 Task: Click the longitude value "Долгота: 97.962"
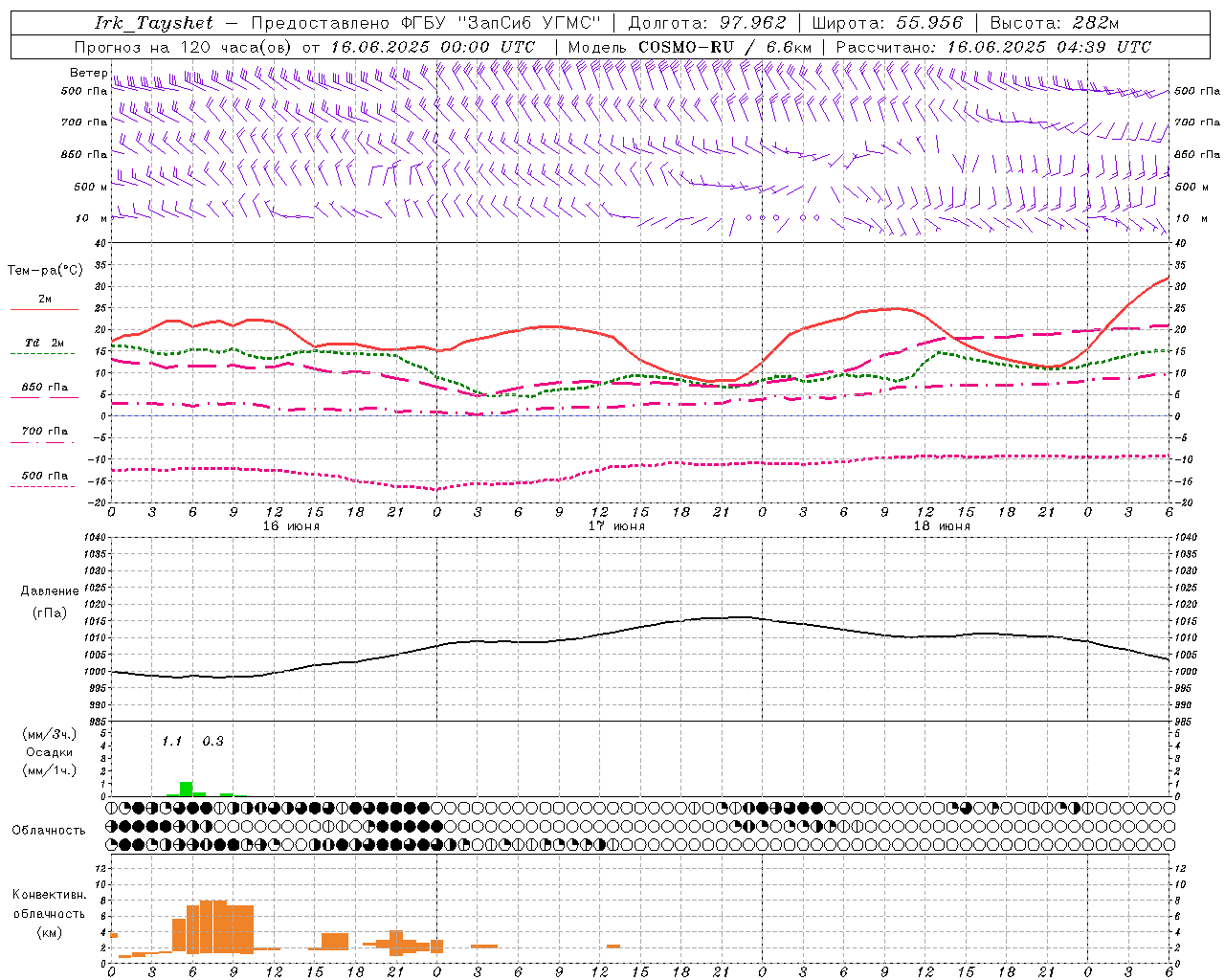pyautogui.click(x=707, y=23)
